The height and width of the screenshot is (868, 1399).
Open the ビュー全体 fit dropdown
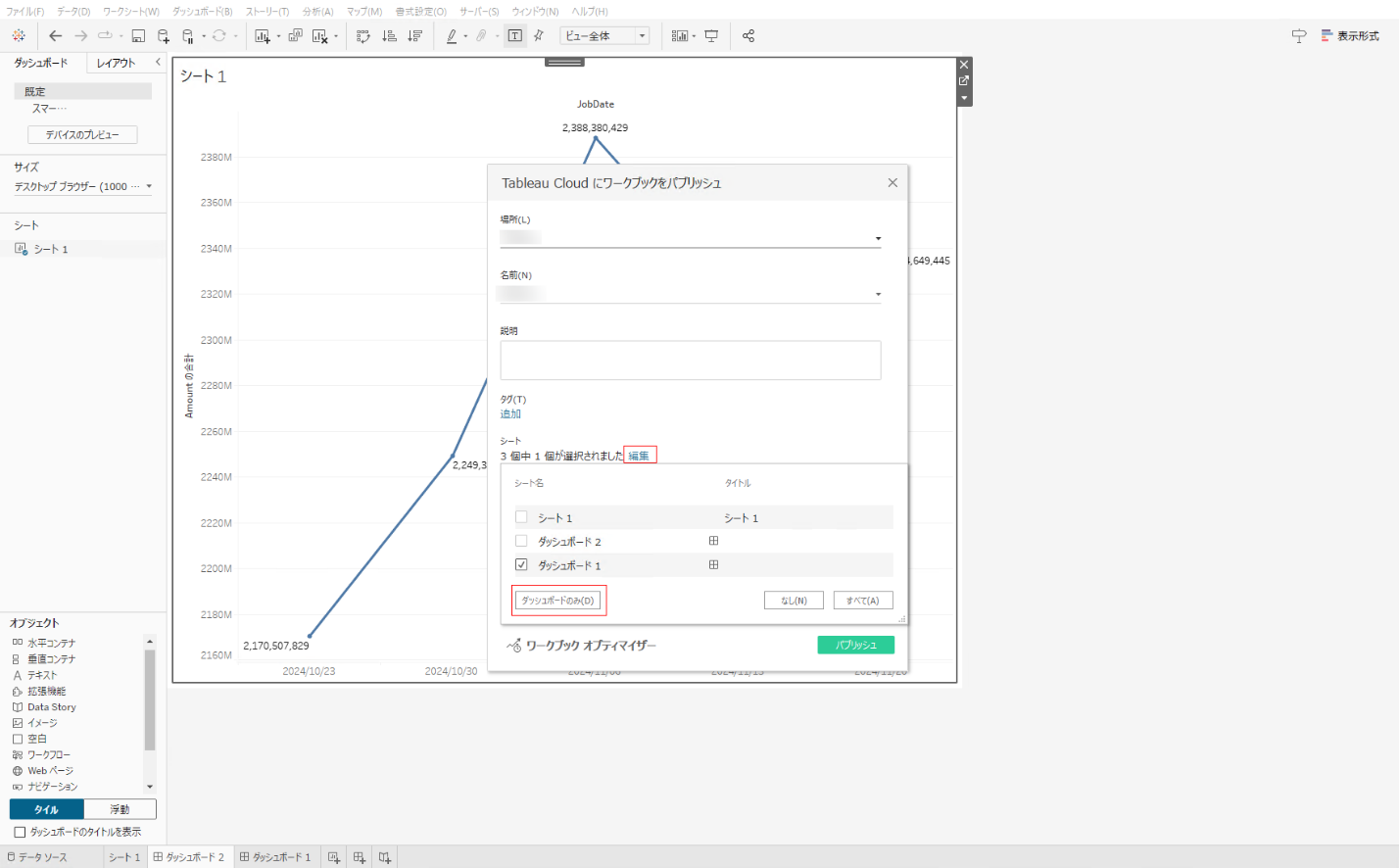pos(604,36)
